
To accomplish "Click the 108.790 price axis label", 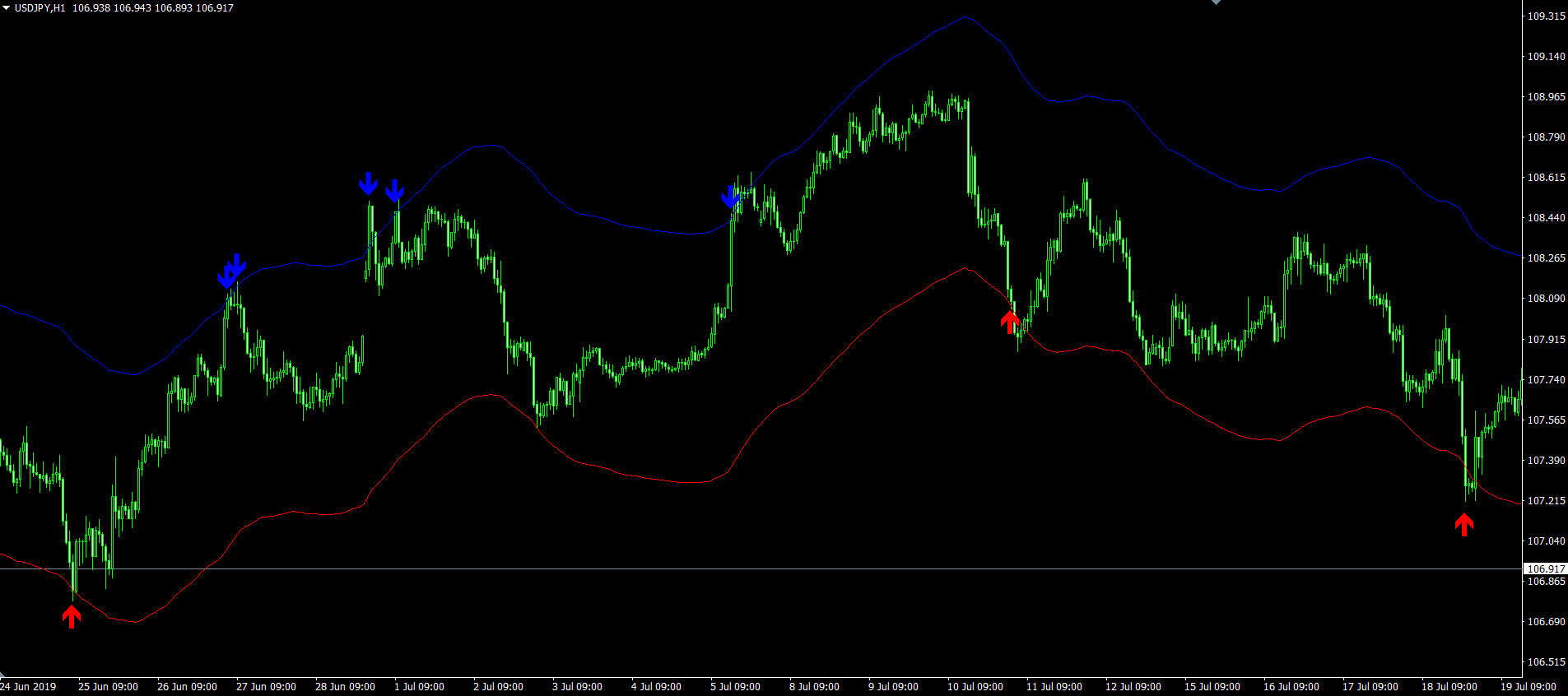I will tap(1547, 137).
